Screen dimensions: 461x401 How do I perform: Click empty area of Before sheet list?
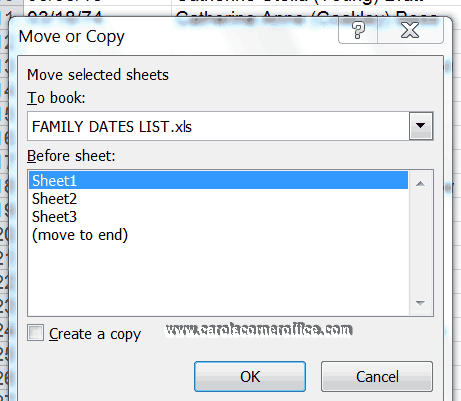[218, 278]
